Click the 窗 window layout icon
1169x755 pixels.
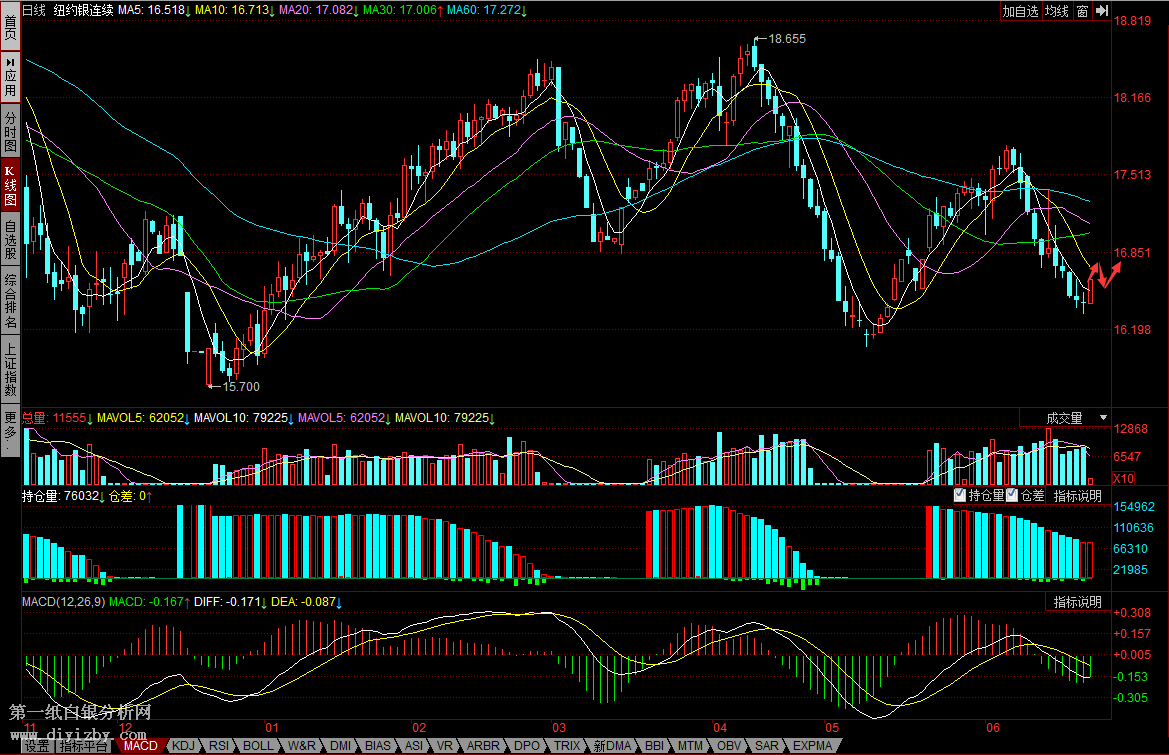1082,11
